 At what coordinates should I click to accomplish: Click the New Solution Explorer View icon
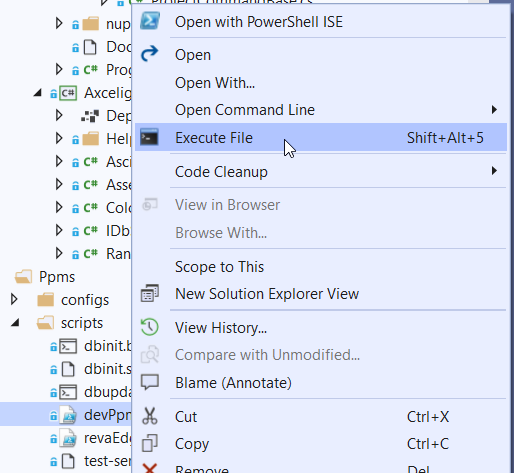point(150,293)
